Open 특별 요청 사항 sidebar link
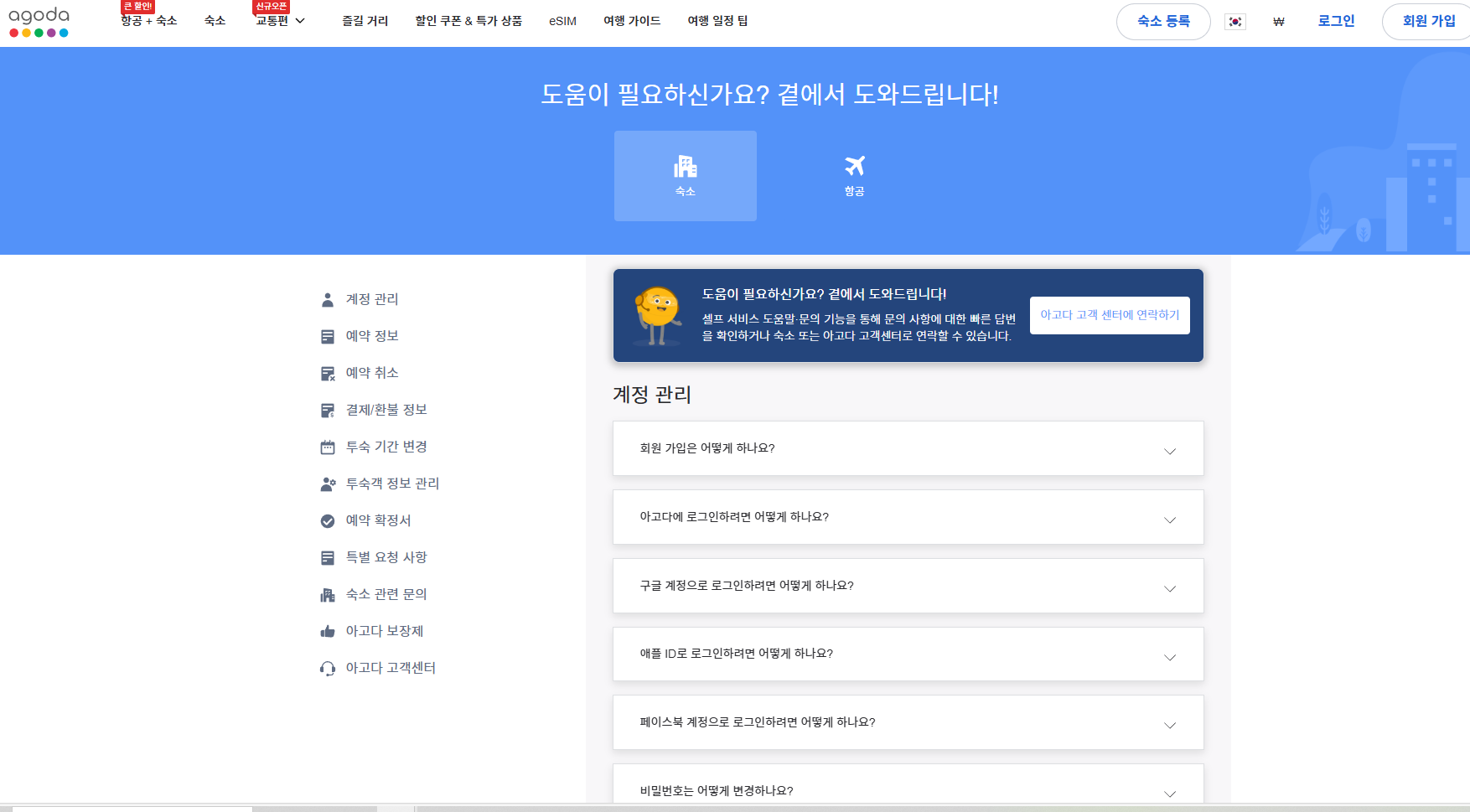 tap(386, 557)
